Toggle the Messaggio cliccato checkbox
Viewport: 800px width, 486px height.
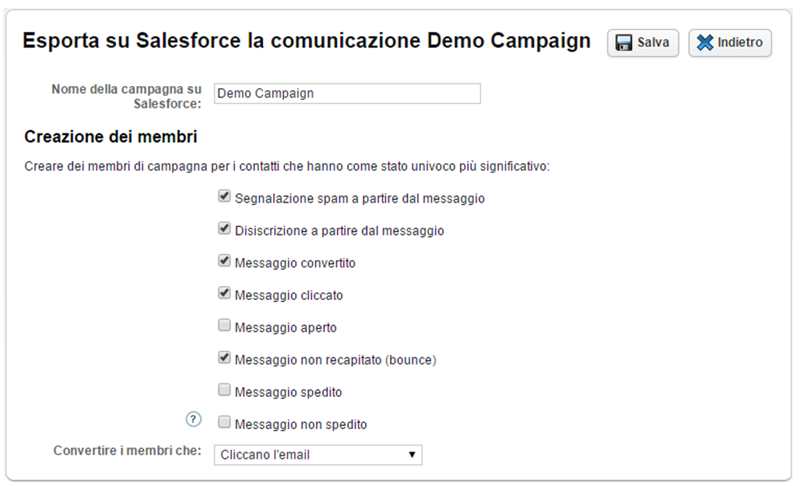[225, 294]
